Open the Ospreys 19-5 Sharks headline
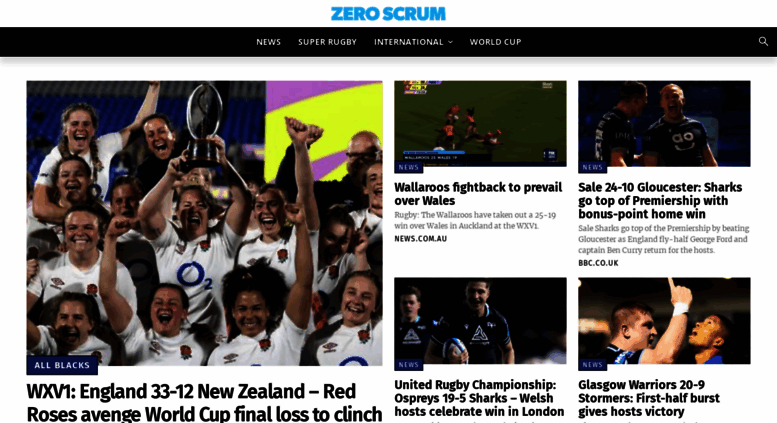This screenshot has width=777, height=423. coord(479,398)
